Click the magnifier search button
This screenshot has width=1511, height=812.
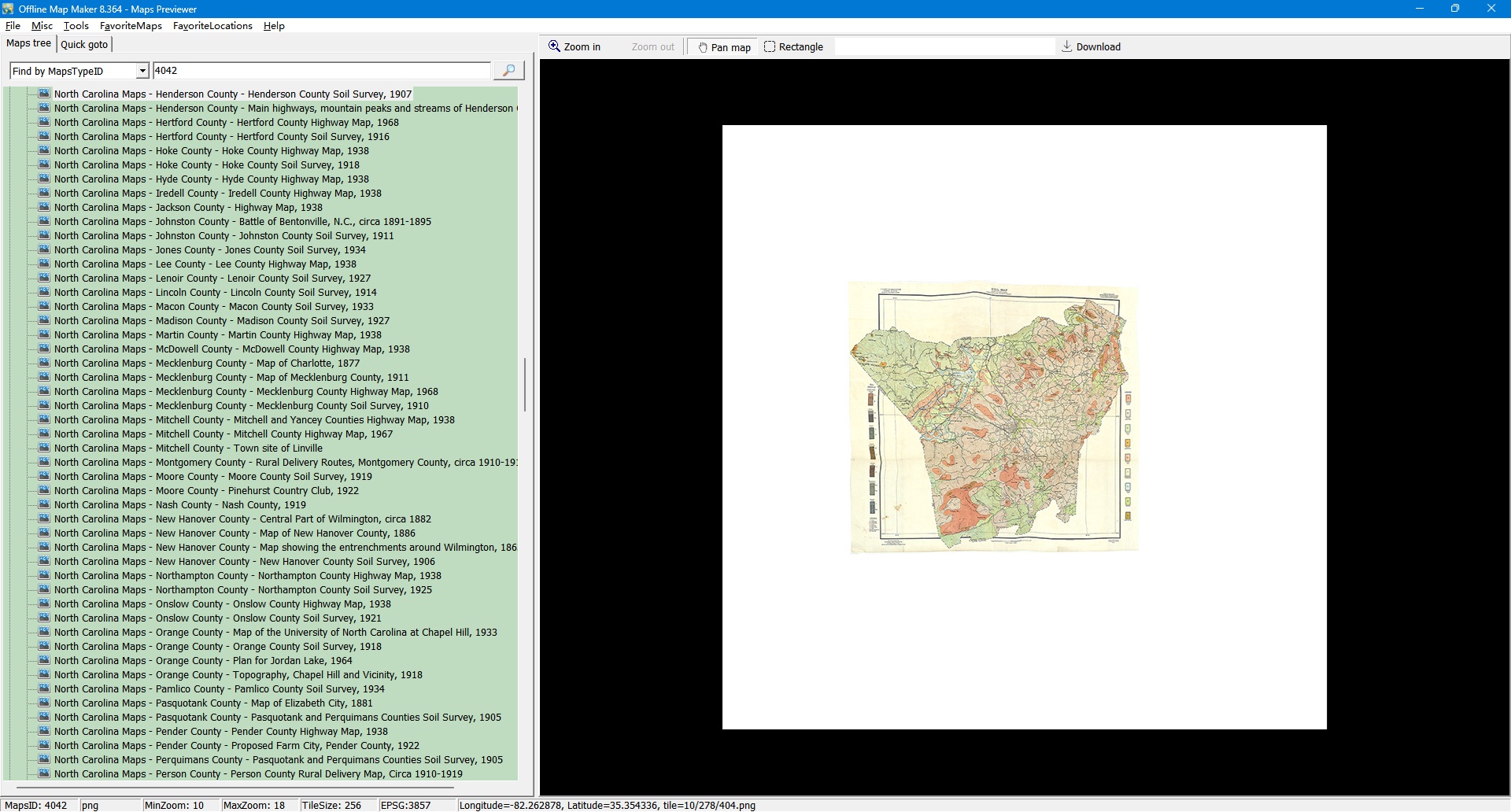coord(508,71)
